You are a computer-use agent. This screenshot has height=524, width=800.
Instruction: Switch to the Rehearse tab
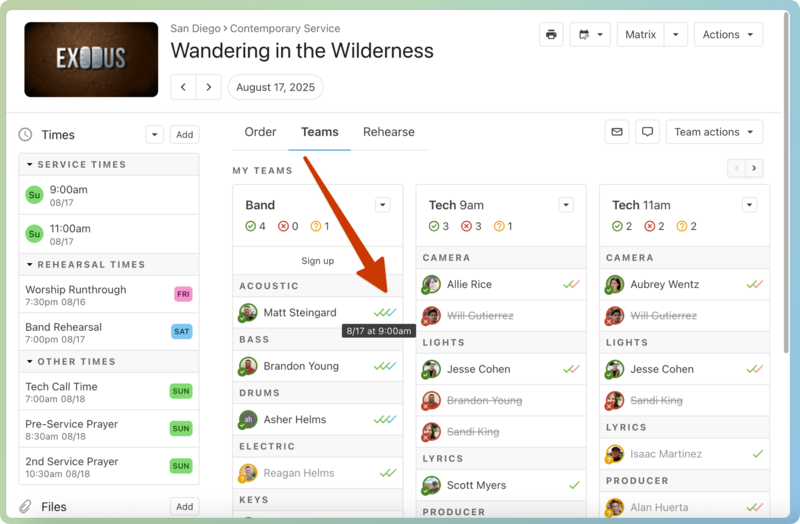[x=388, y=132]
